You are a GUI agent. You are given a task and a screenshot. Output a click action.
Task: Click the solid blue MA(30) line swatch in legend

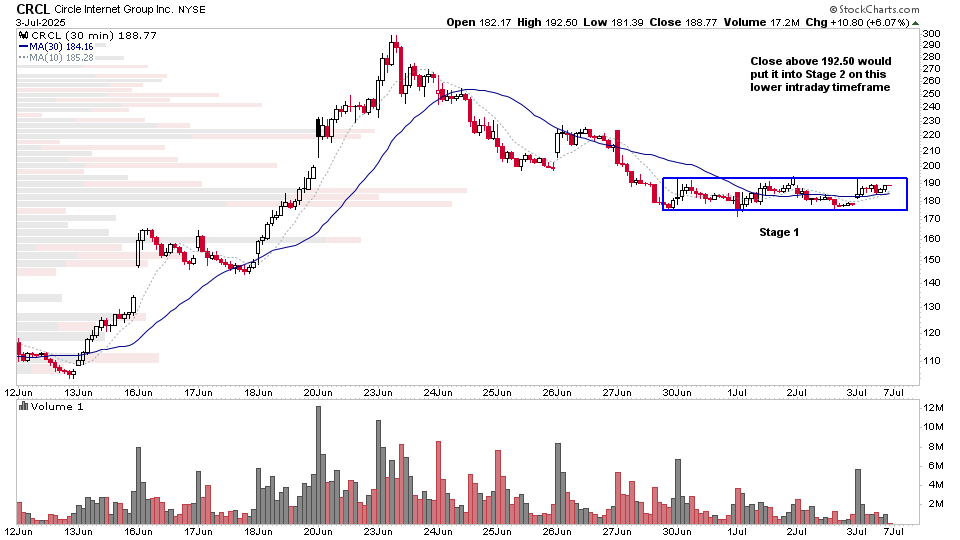click(23, 47)
